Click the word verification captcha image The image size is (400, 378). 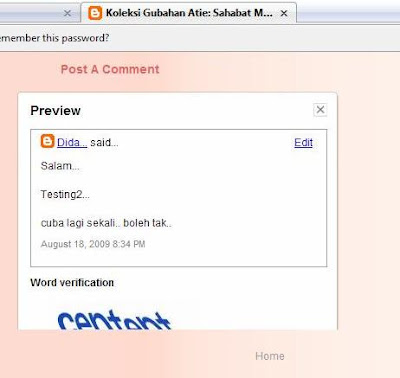114,320
